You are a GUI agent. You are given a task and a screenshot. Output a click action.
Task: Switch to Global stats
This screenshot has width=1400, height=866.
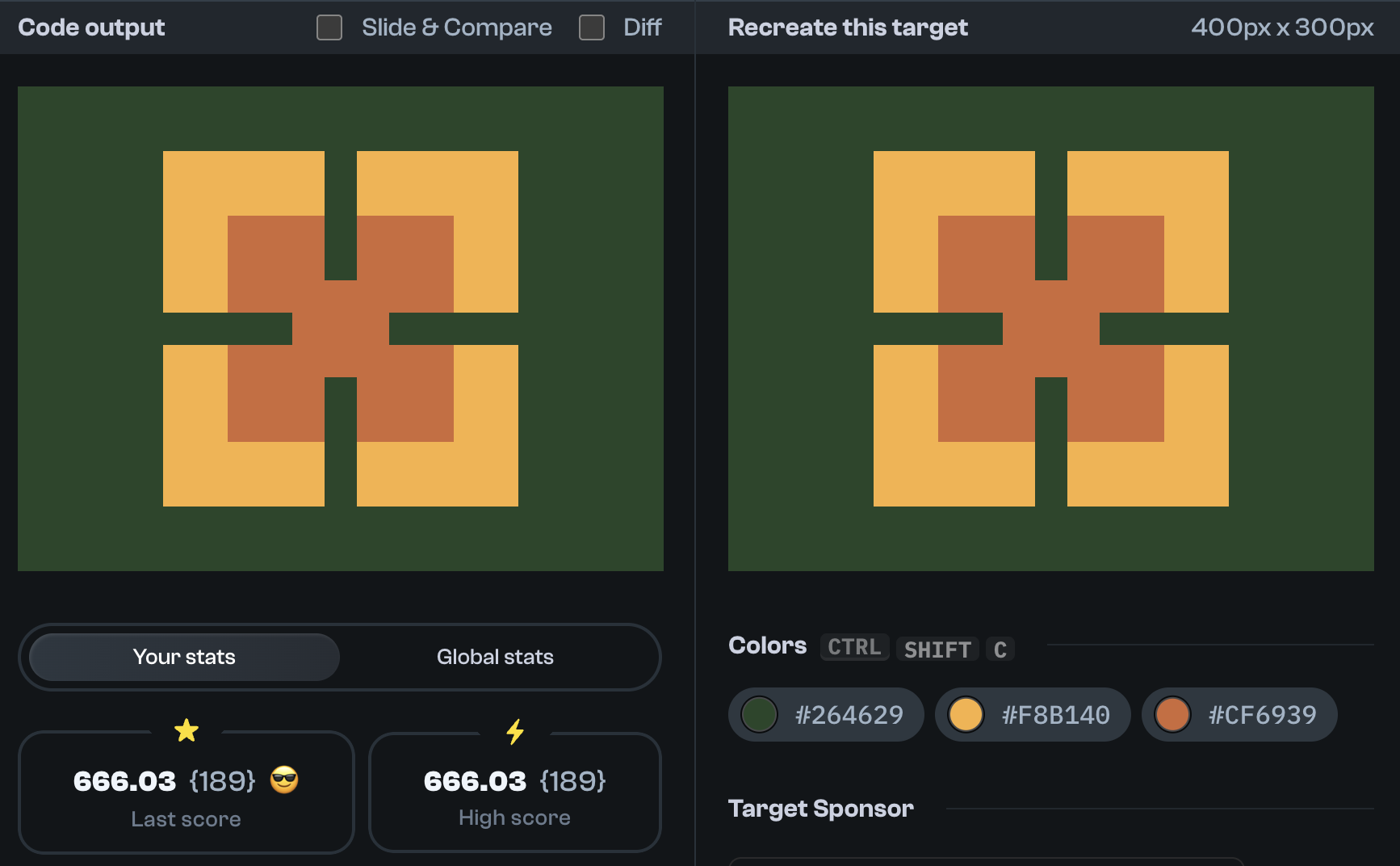point(495,657)
